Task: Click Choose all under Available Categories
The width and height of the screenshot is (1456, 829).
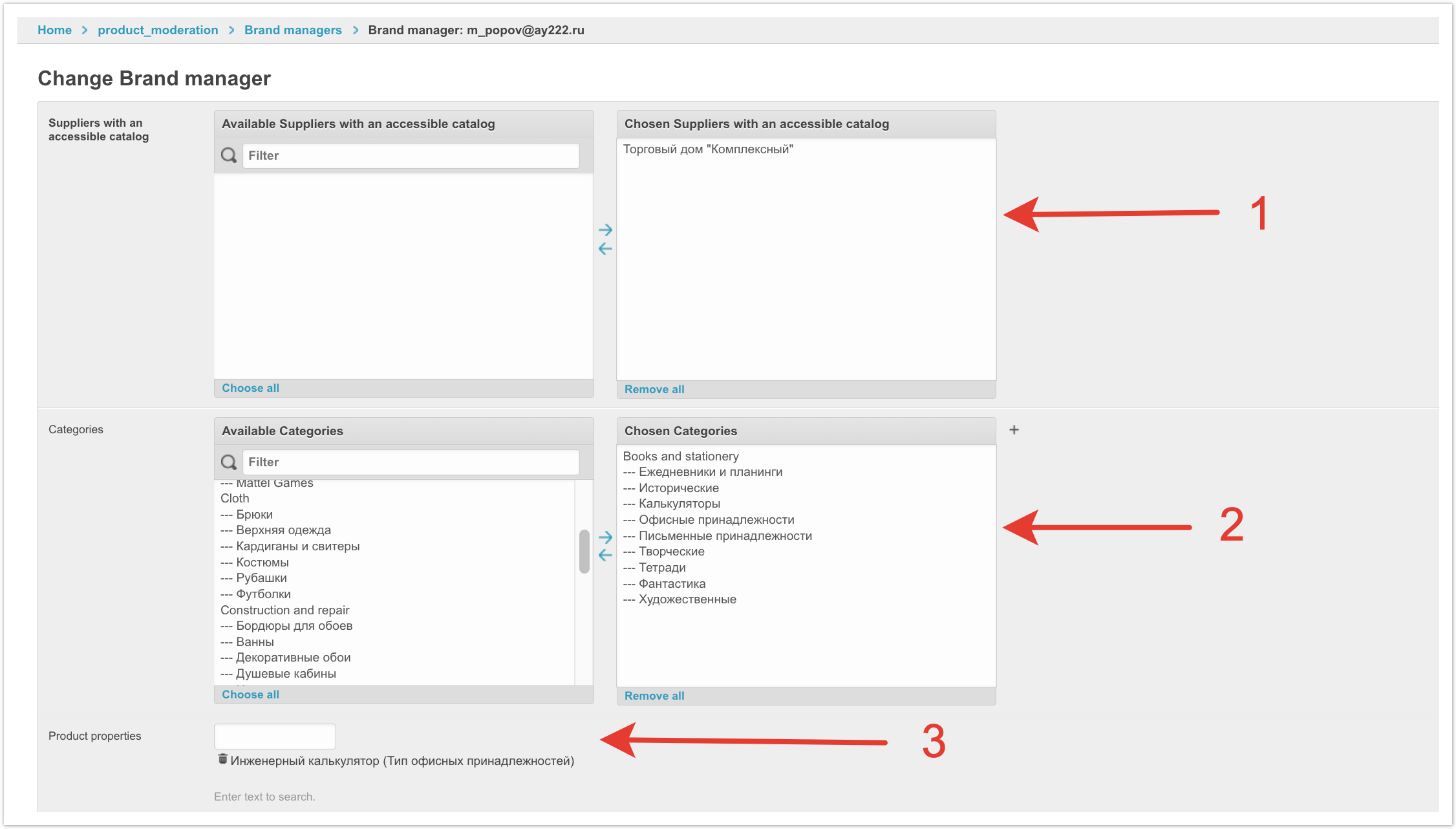Action: click(250, 694)
